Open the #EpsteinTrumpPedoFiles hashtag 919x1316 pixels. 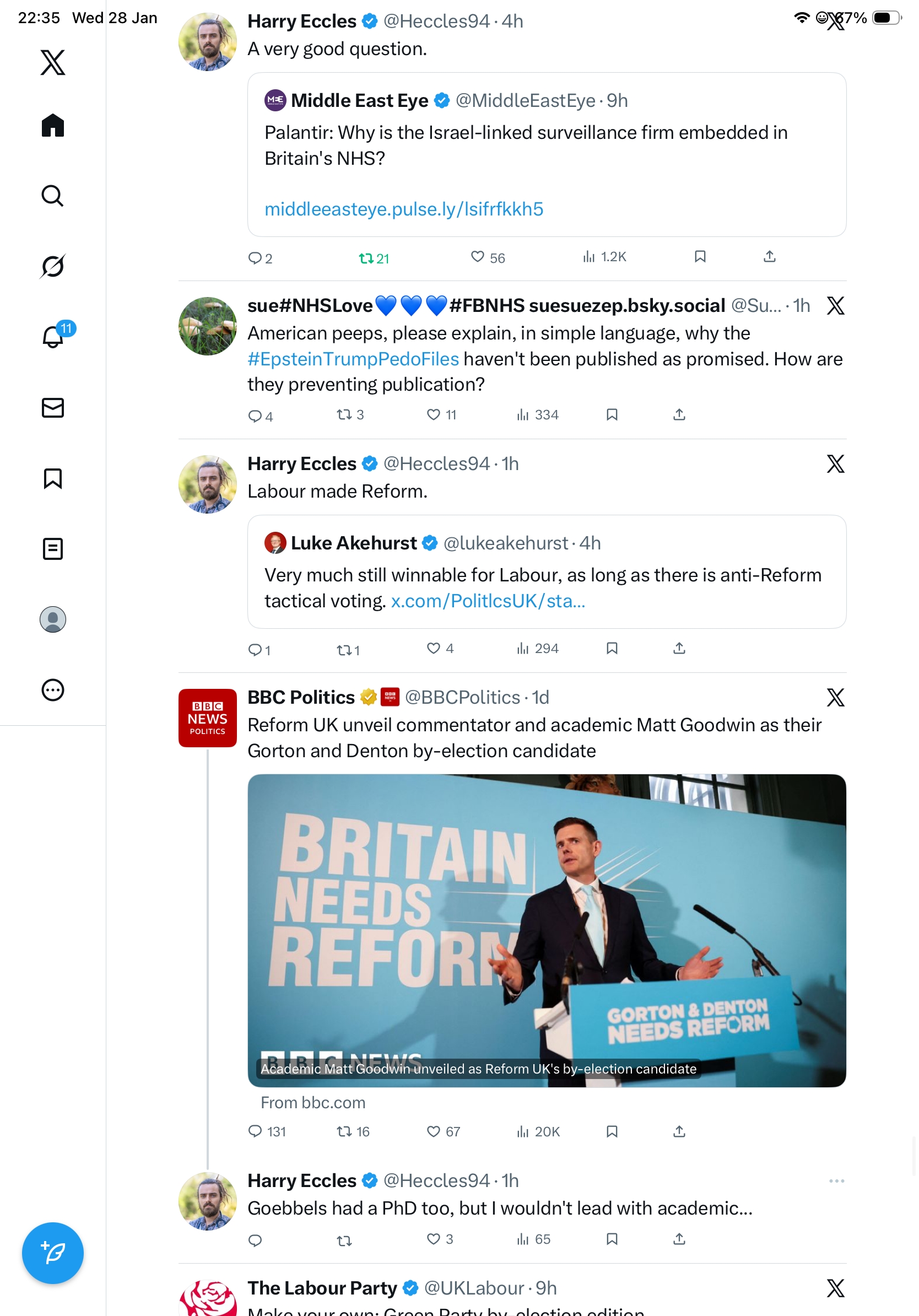353,359
